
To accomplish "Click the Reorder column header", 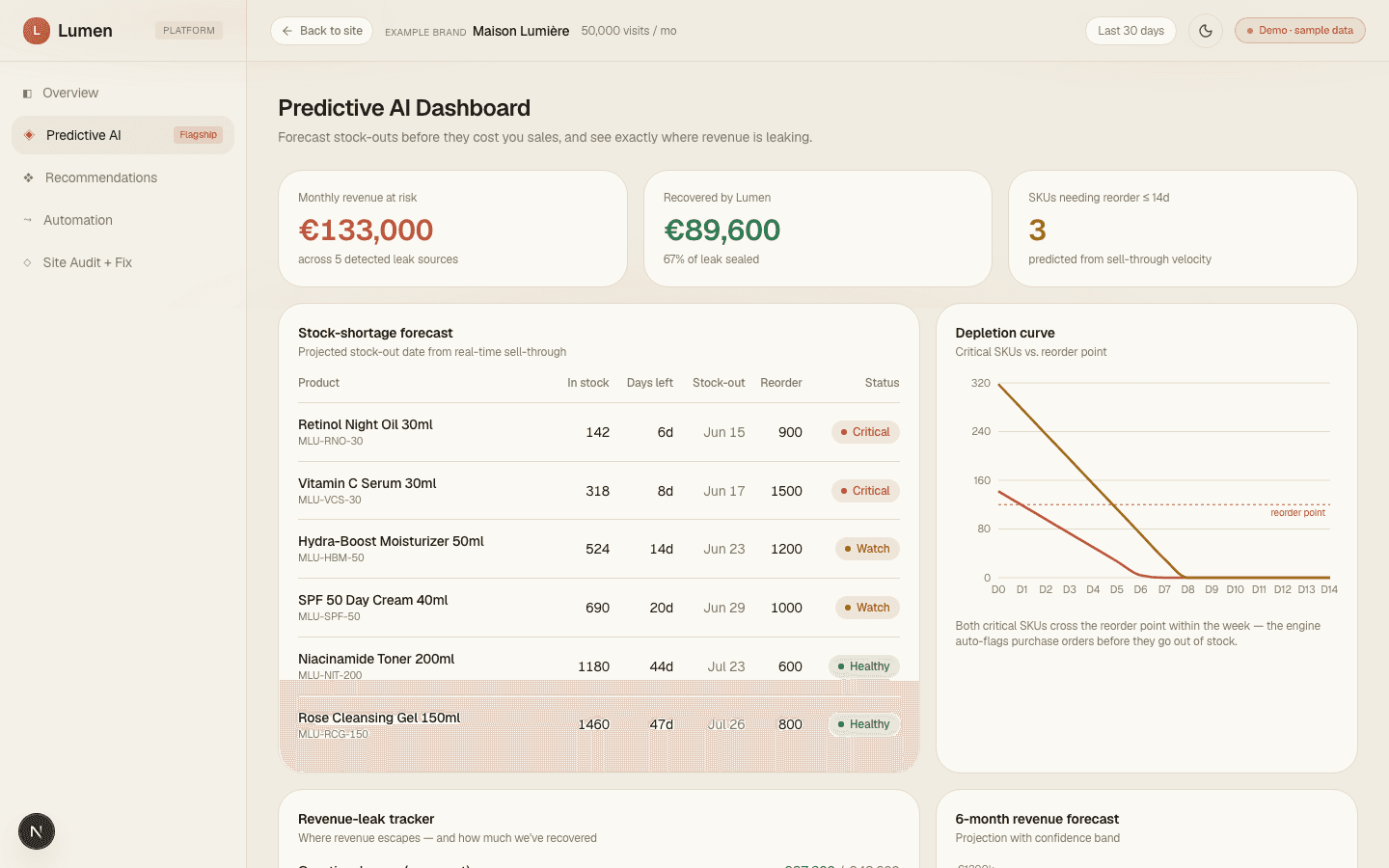I will (781, 383).
